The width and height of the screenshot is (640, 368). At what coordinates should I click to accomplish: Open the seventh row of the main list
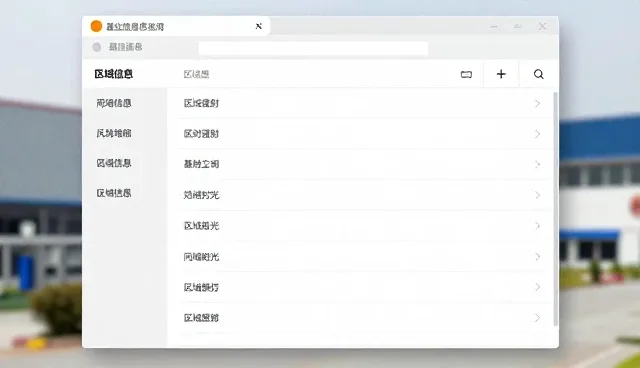(366, 287)
